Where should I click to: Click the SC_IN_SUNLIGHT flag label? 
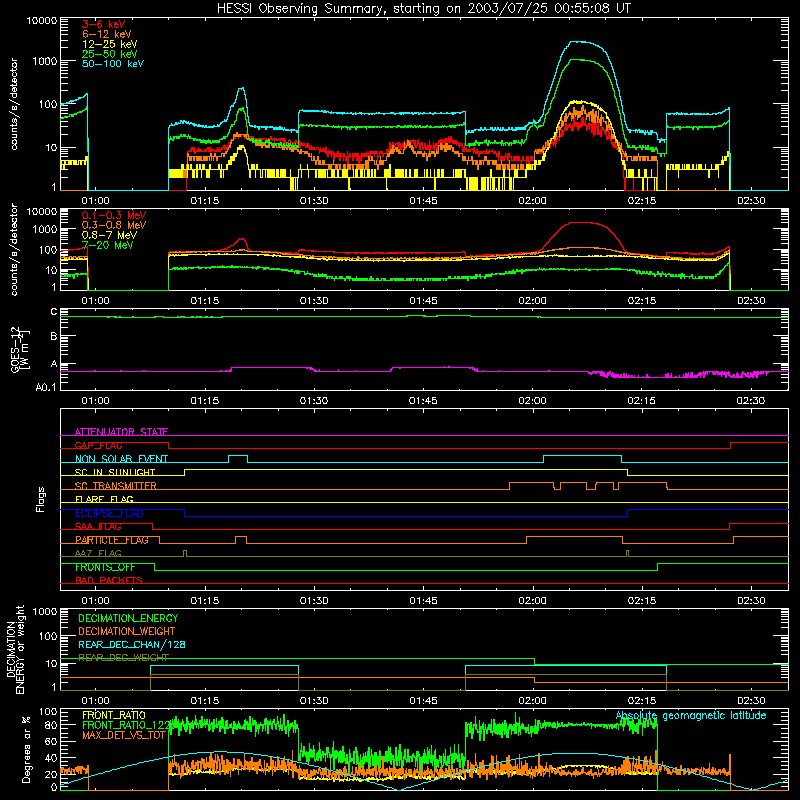point(115,472)
